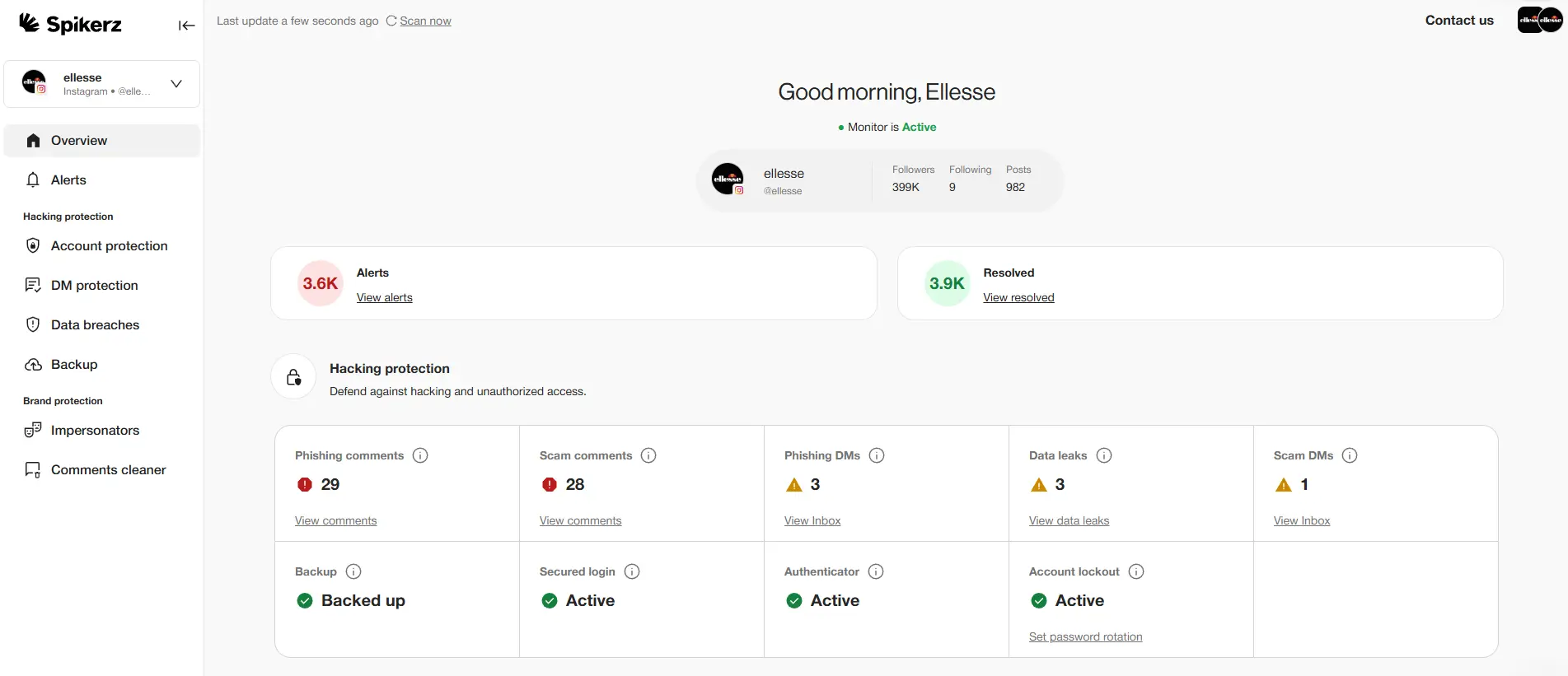Click the green check beside Backed up
This screenshot has width=1568, height=676.
pos(305,600)
